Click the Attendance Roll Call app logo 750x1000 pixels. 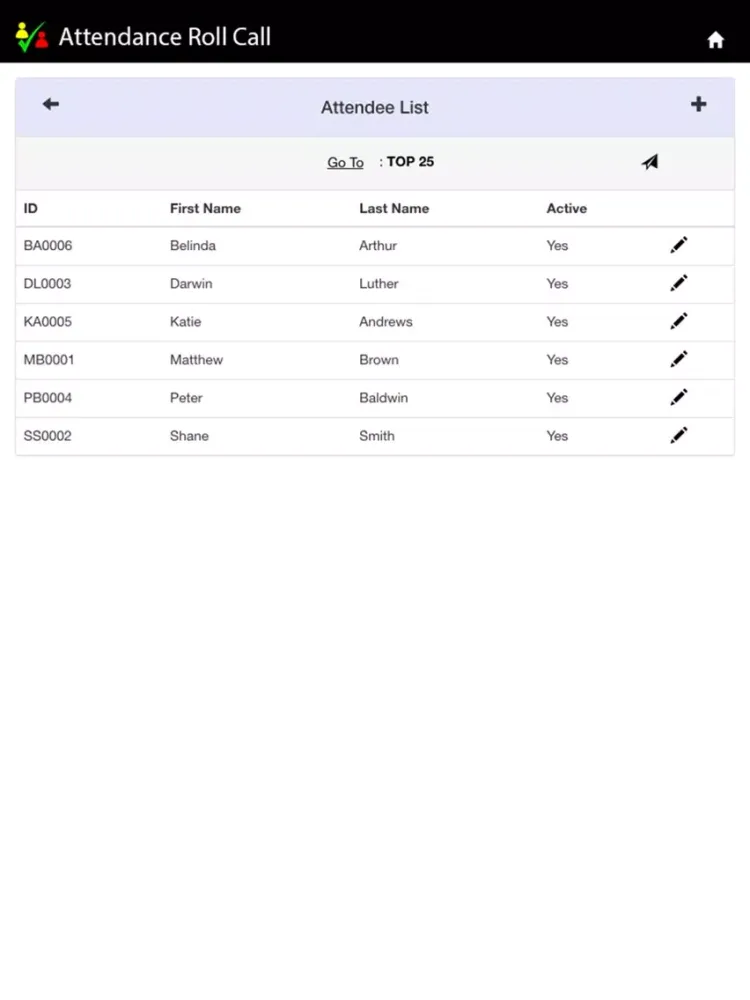click(32, 37)
